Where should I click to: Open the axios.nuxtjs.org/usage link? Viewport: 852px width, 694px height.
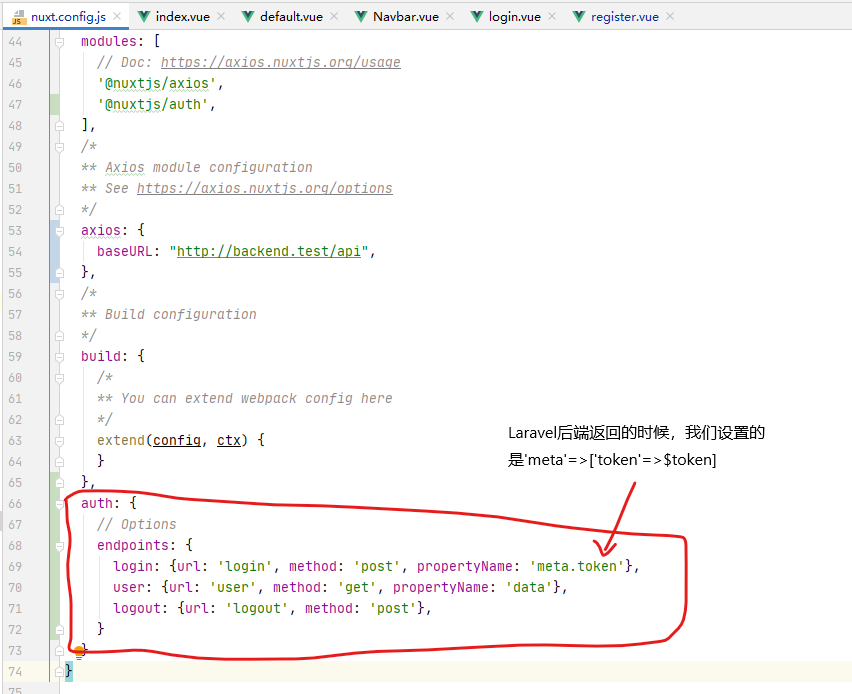(280, 62)
